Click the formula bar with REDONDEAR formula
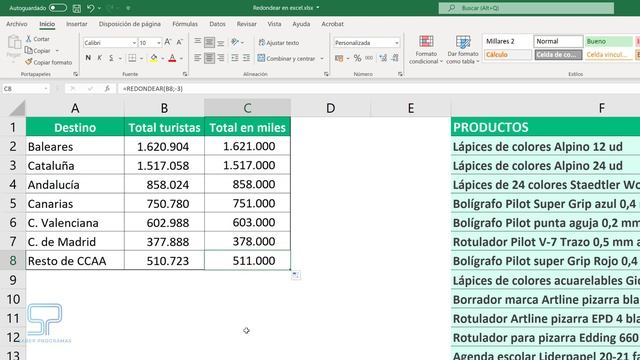The image size is (640, 360). 380,89
